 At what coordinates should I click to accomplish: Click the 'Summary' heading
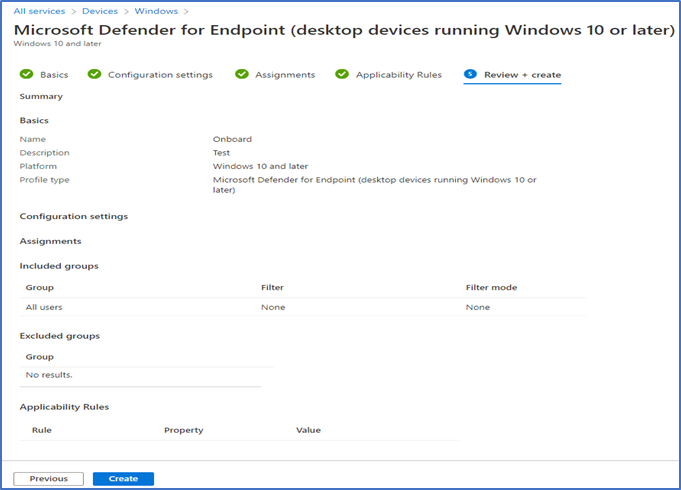41,96
